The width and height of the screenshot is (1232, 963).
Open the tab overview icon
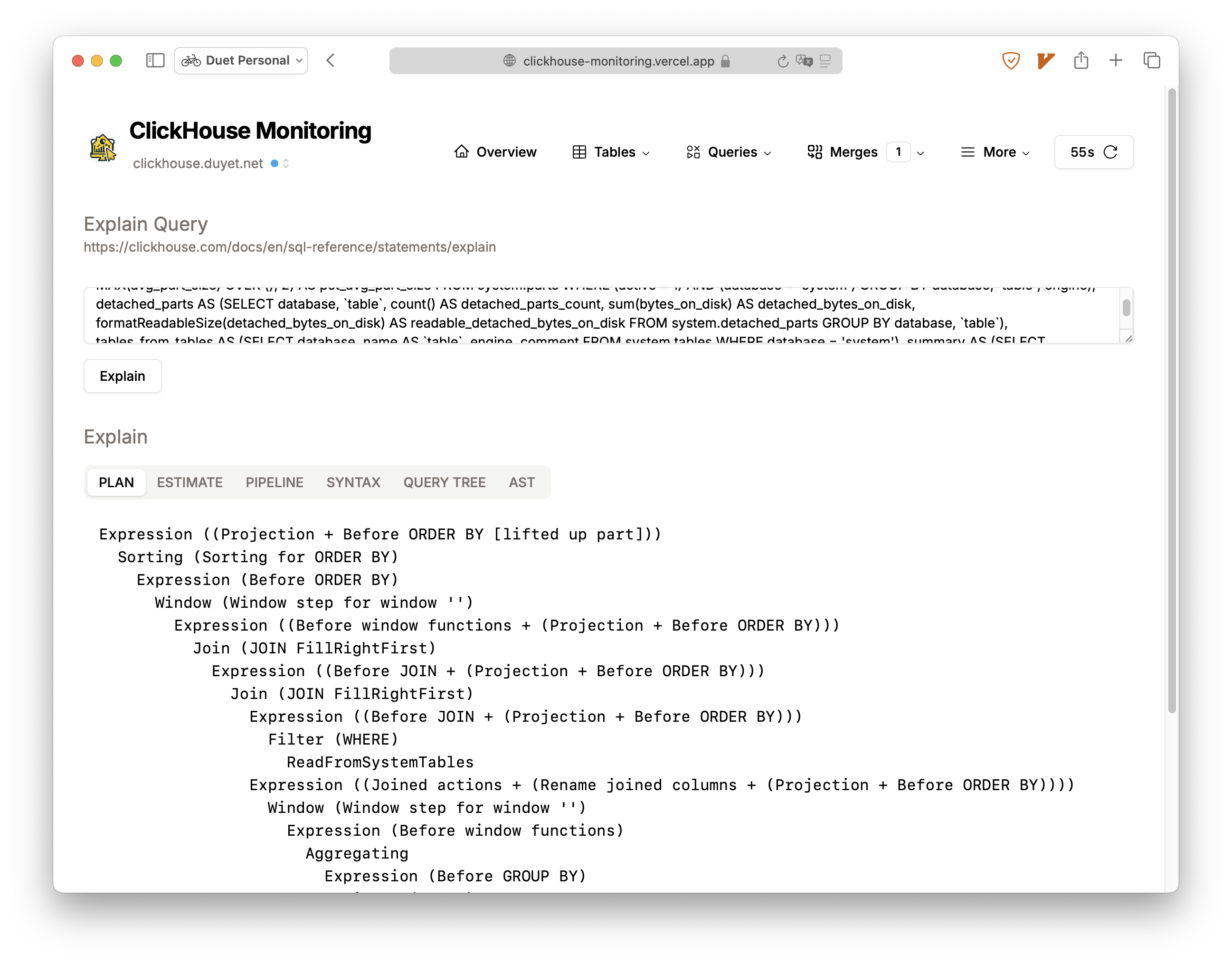tap(1151, 60)
